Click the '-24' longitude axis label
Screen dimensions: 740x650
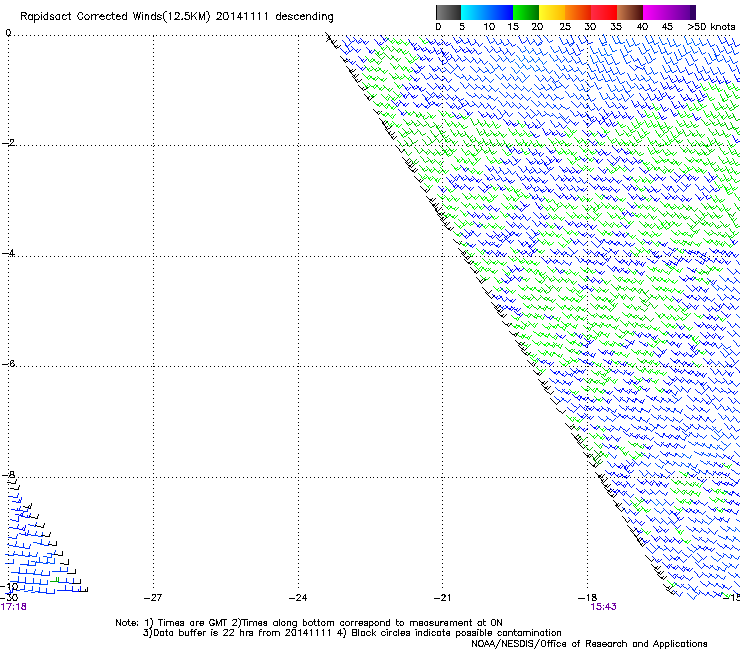coord(298,598)
